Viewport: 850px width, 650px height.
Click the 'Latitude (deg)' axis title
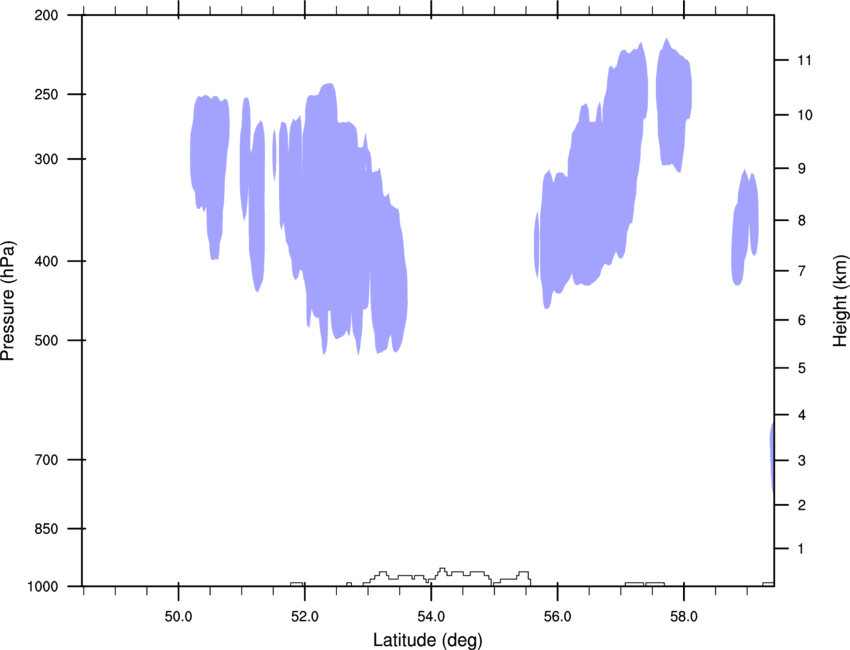pos(427,640)
